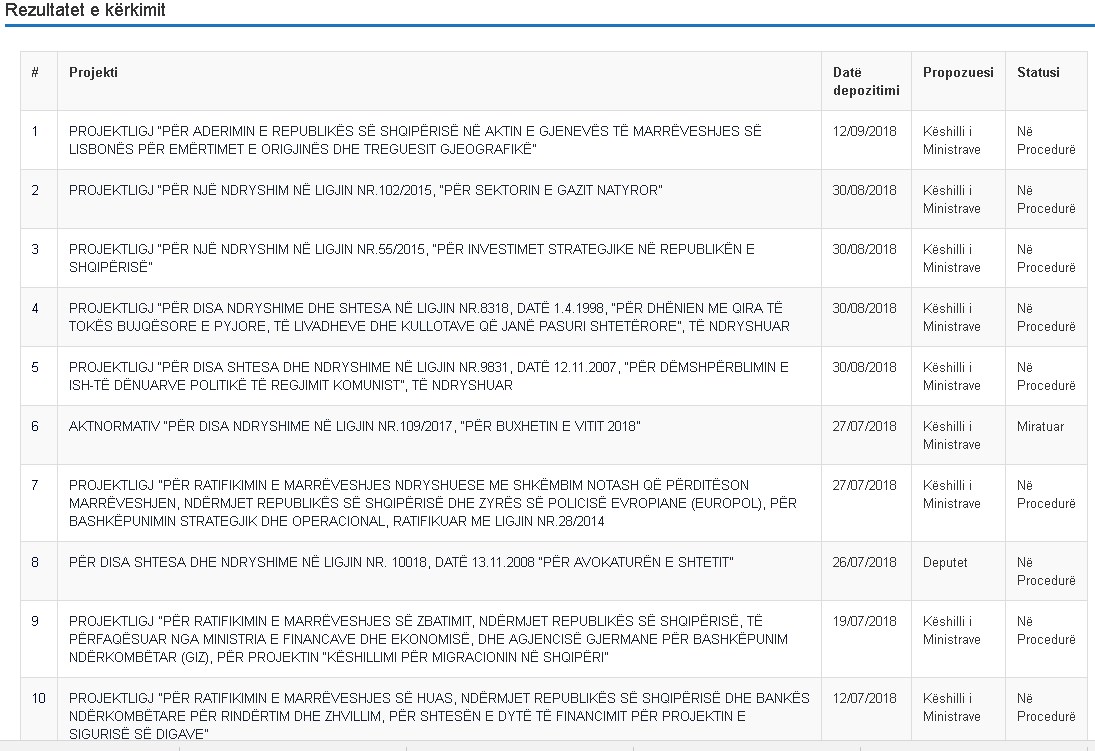The height and width of the screenshot is (751, 1095).
Task: Click the deposit date 12/09/2018
Action: tap(865, 131)
